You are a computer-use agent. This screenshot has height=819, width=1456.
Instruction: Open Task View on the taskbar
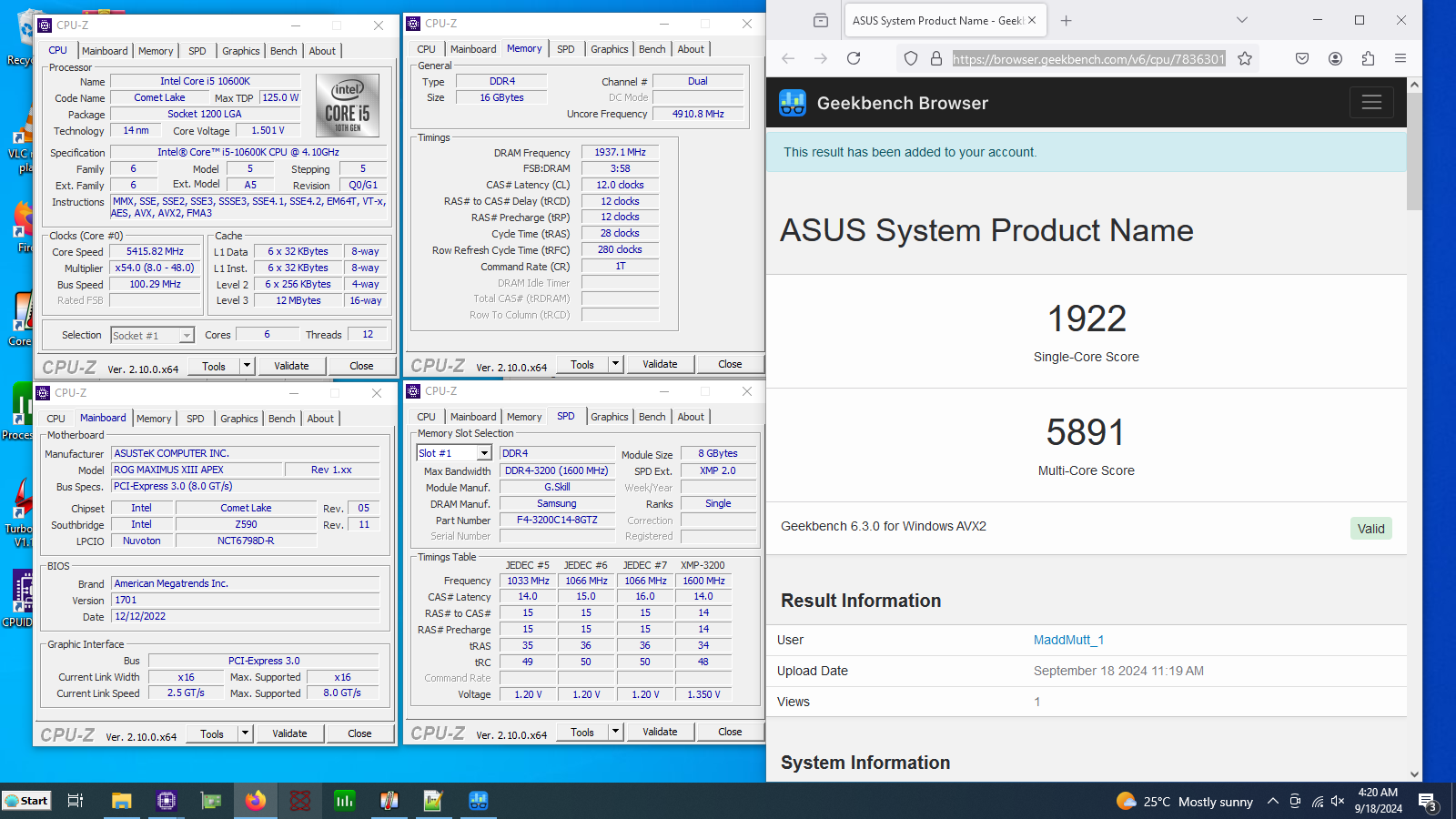[76, 801]
